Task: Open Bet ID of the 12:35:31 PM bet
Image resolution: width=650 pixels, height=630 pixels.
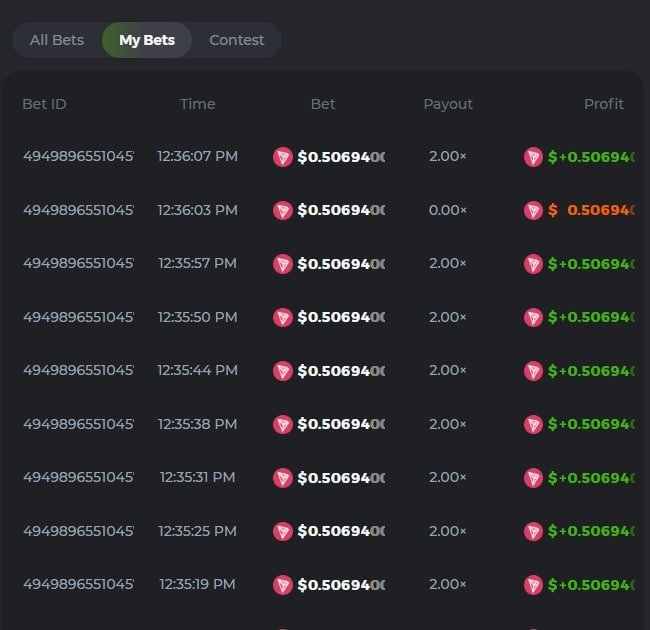Action: point(78,477)
